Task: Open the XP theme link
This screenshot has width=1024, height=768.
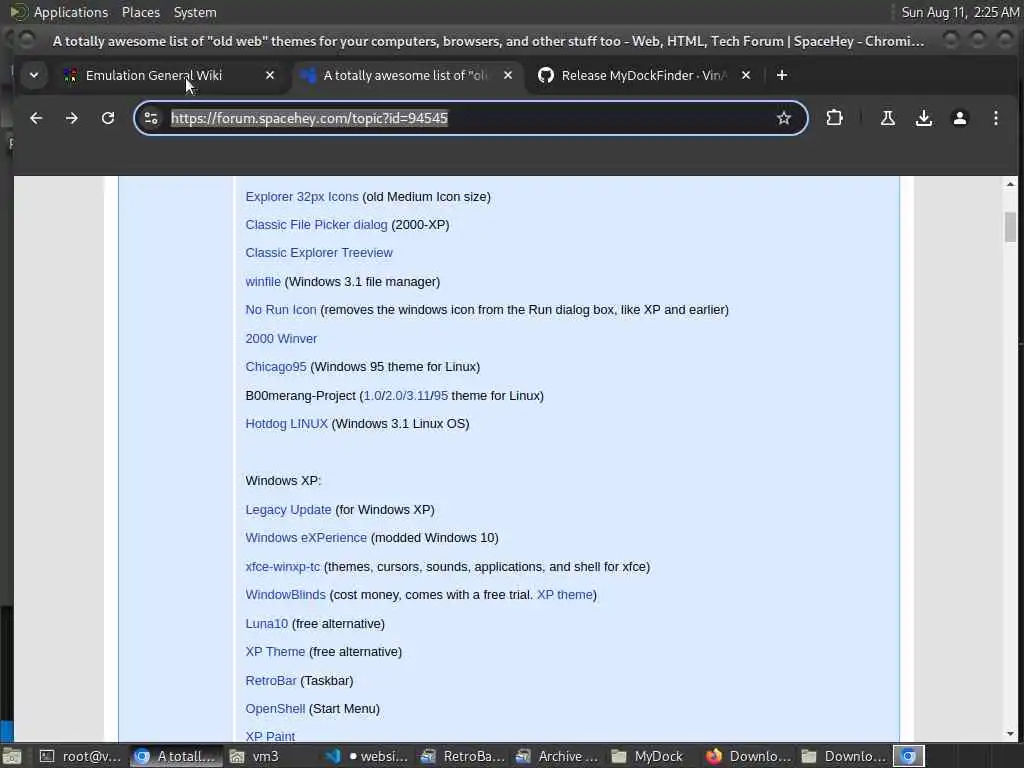Action: tap(565, 595)
